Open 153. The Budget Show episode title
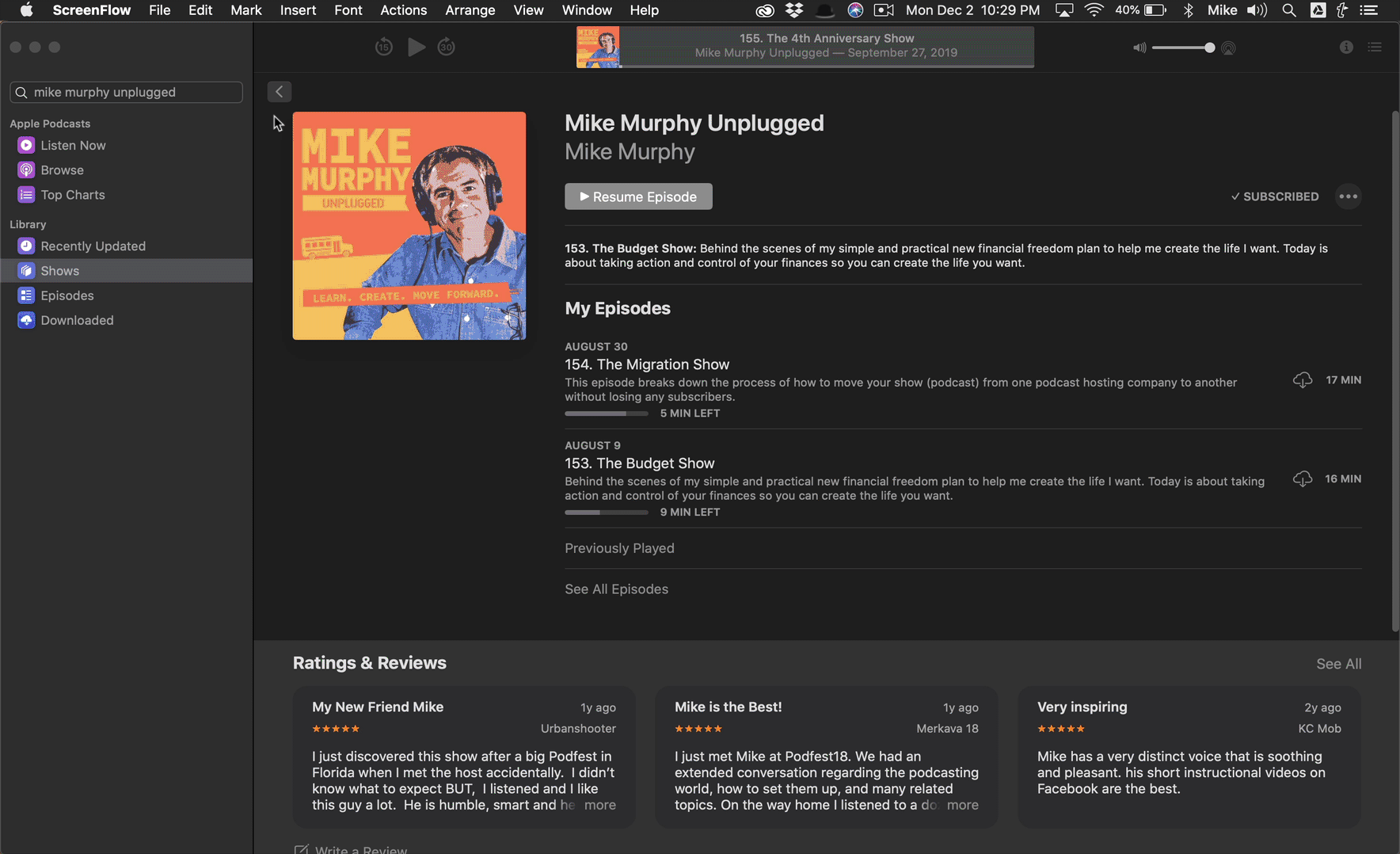Viewport: 1400px width, 854px height. coord(640,463)
